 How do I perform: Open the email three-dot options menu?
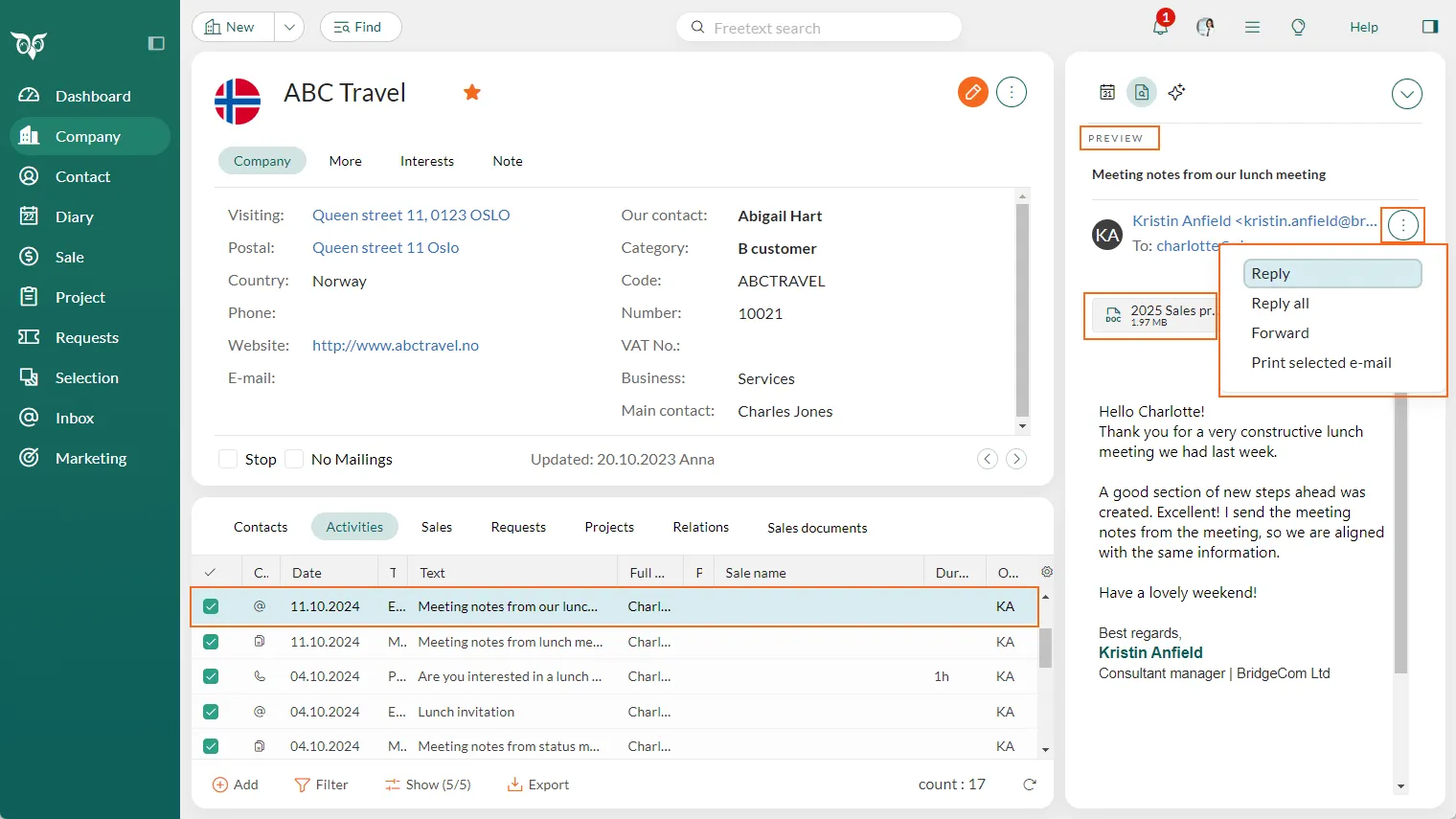coord(1403,225)
